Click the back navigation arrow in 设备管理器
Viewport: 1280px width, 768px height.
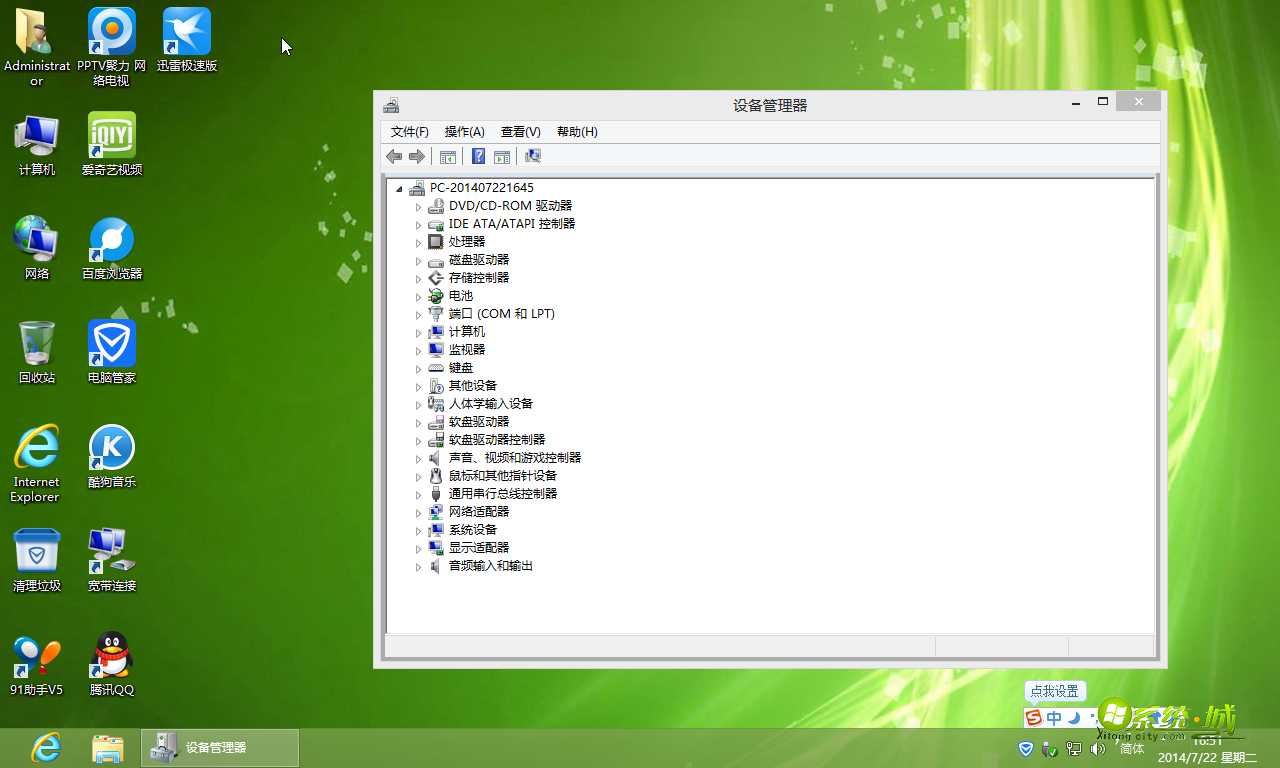(x=393, y=156)
